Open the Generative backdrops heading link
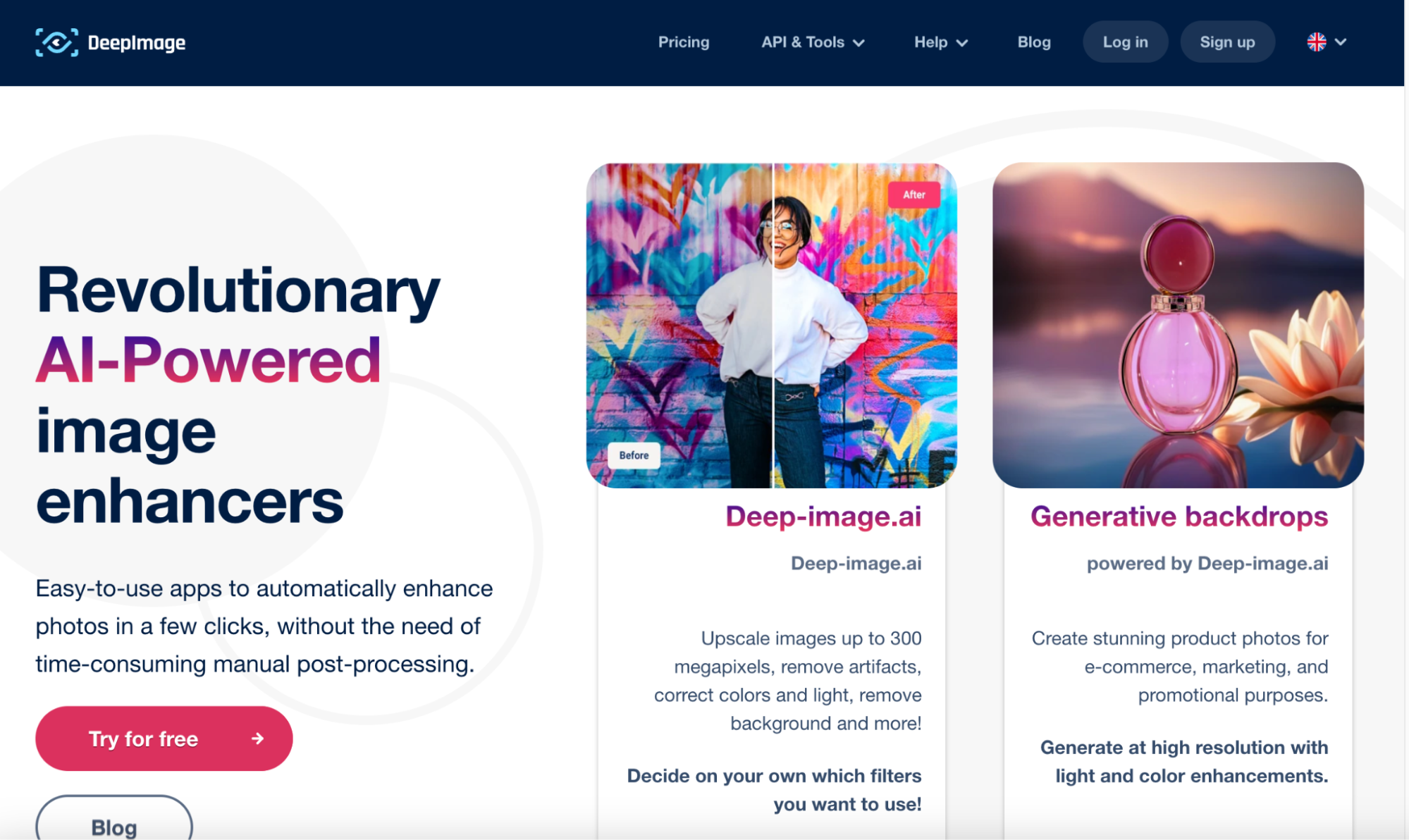 pyautogui.click(x=1179, y=517)
